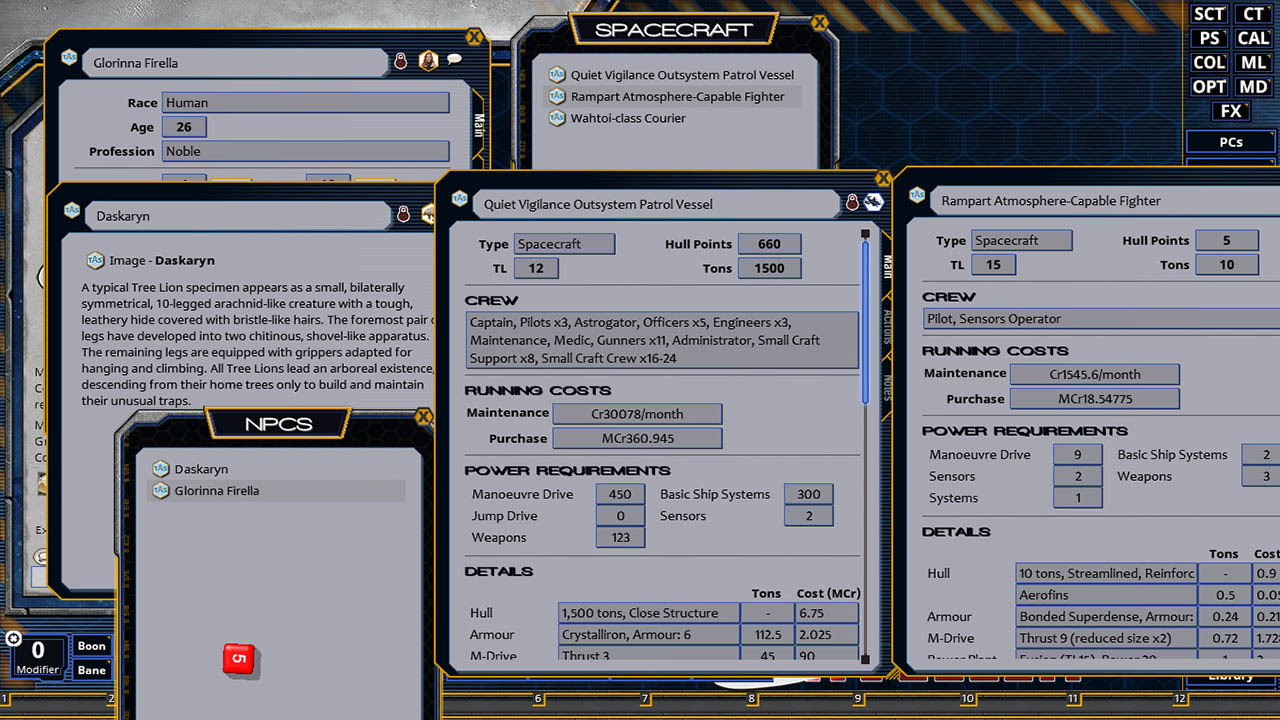Open the chat bubble on Glorinna Firella's sheet
Image resolution: width=1280 pixels, height=720 pixels.
[x=452, y=60]
